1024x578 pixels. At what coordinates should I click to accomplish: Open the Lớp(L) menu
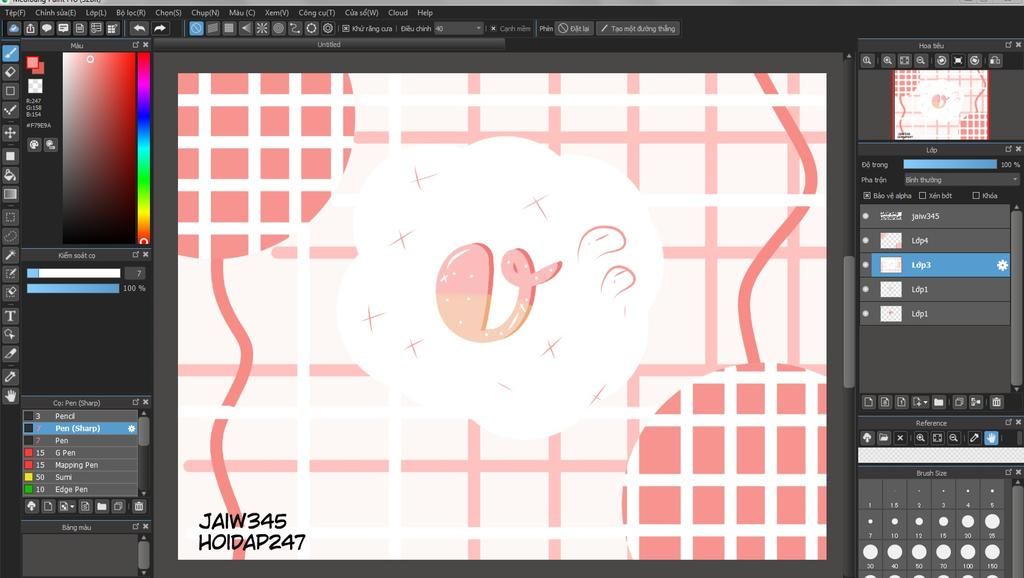[x=96, y=12]
